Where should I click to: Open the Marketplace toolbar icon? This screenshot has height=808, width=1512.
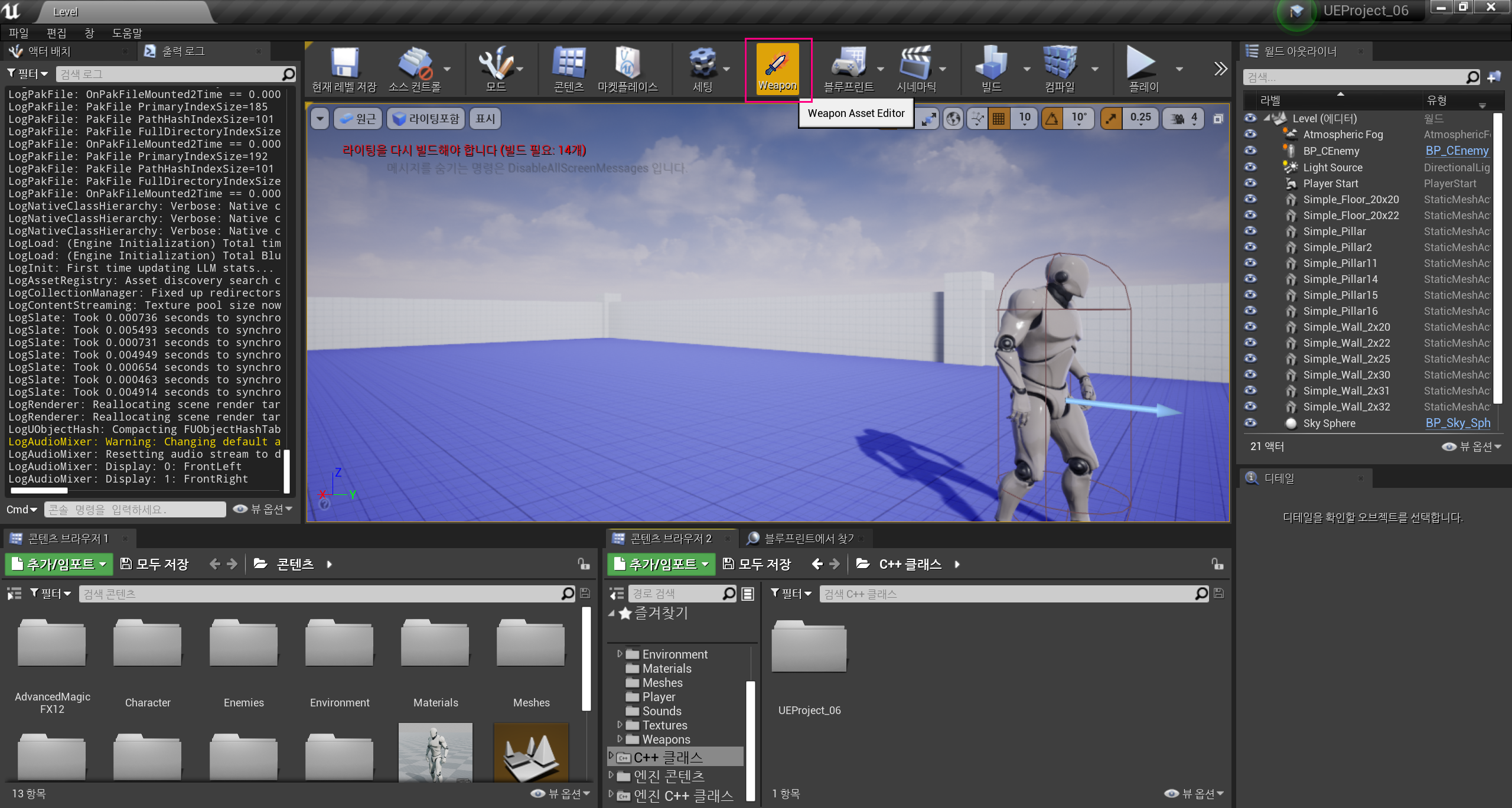(x=627, y=63)
